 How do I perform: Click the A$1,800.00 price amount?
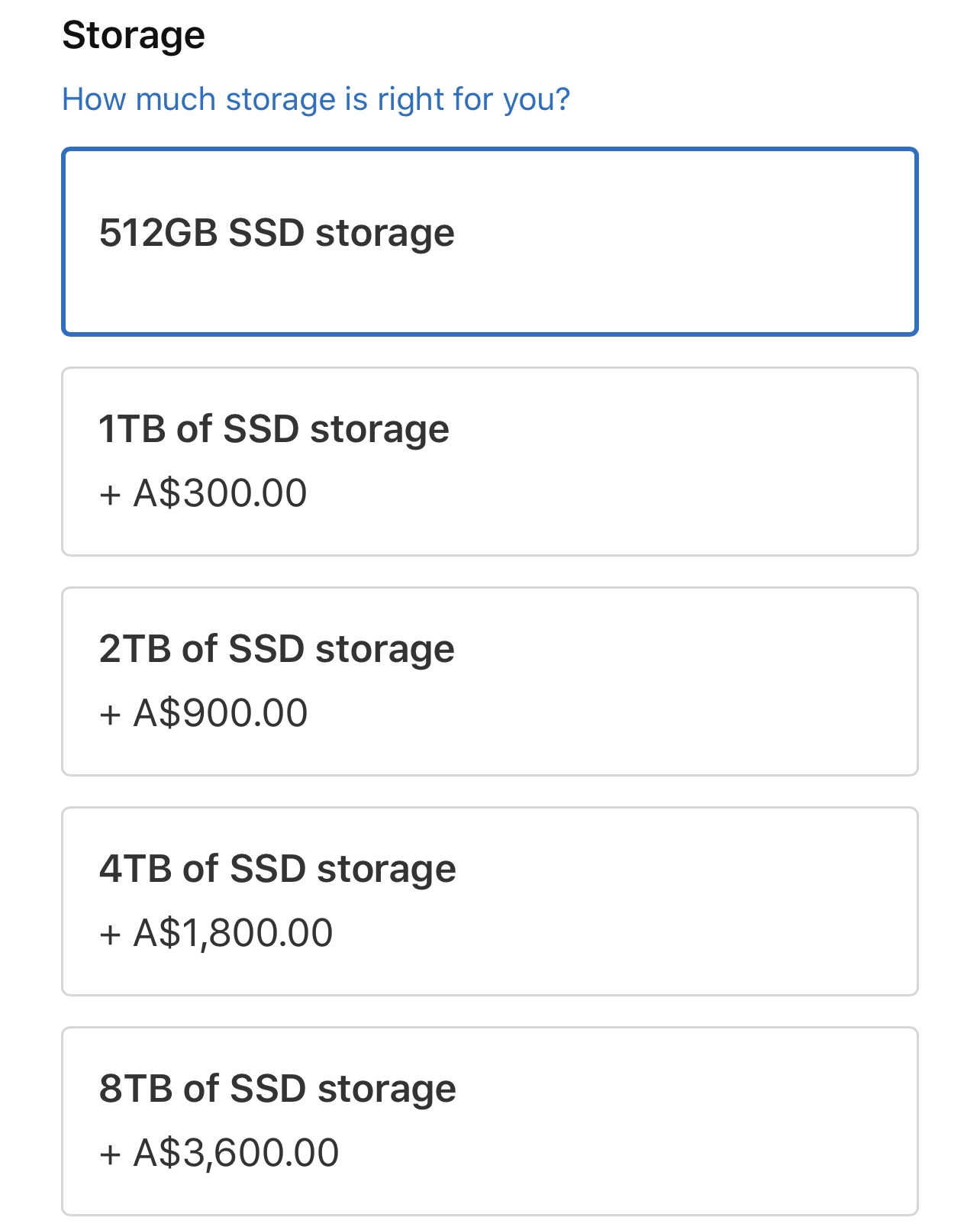tap(233, 932)
